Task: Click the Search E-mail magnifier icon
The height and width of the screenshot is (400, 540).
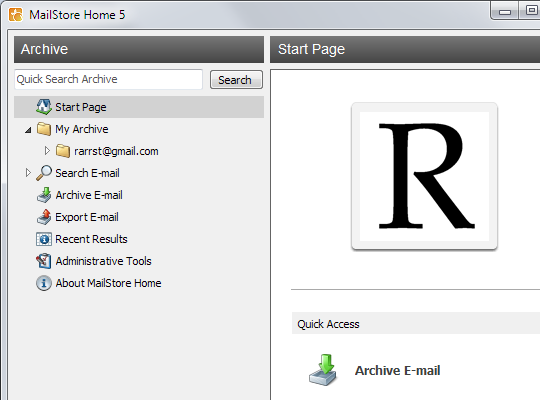Action: [44, 173]
